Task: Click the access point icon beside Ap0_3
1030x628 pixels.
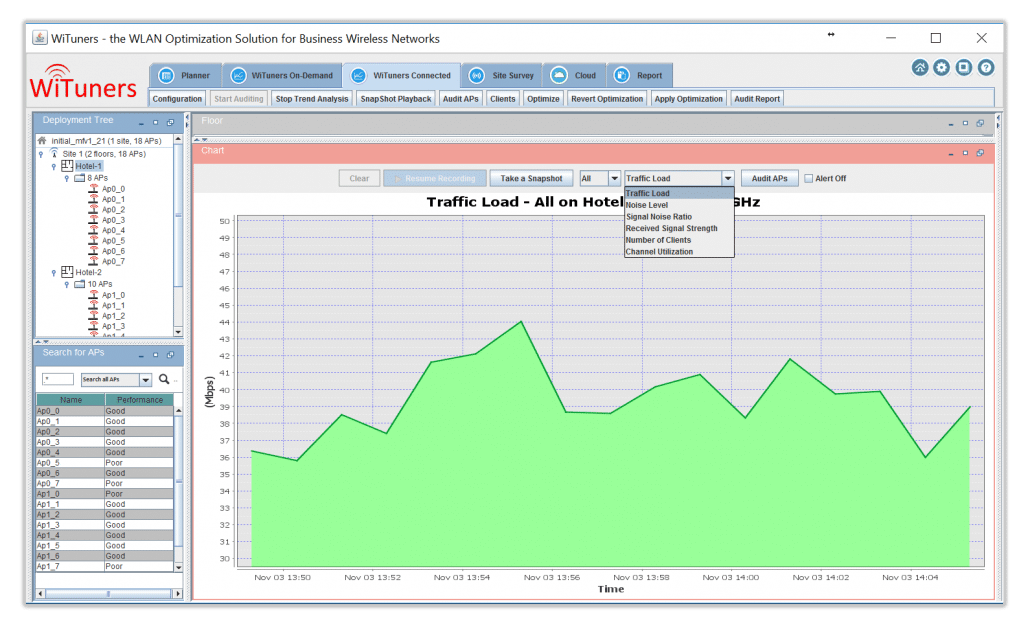Action: click(x=93, y=220)
